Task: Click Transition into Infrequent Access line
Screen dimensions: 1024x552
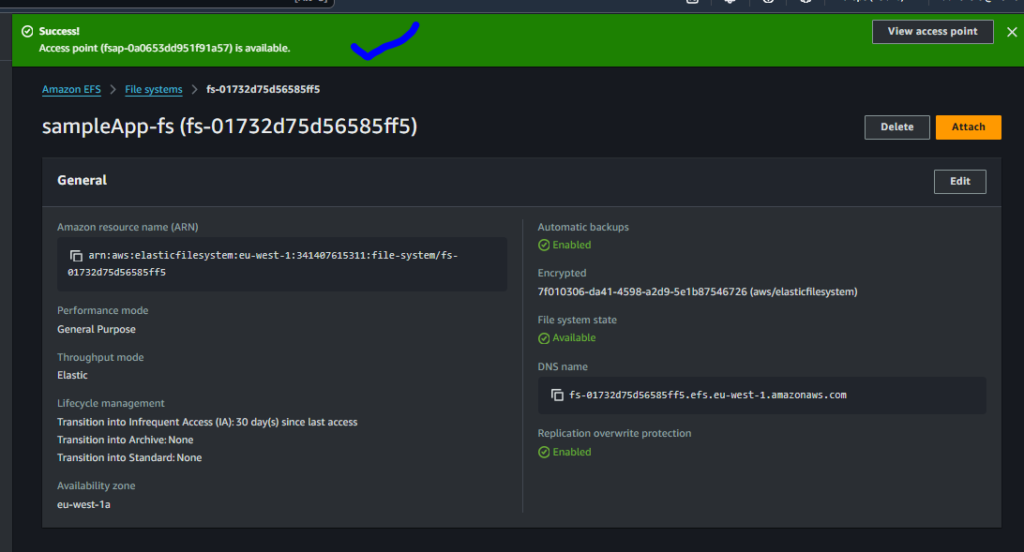Action: pos(207,422)
